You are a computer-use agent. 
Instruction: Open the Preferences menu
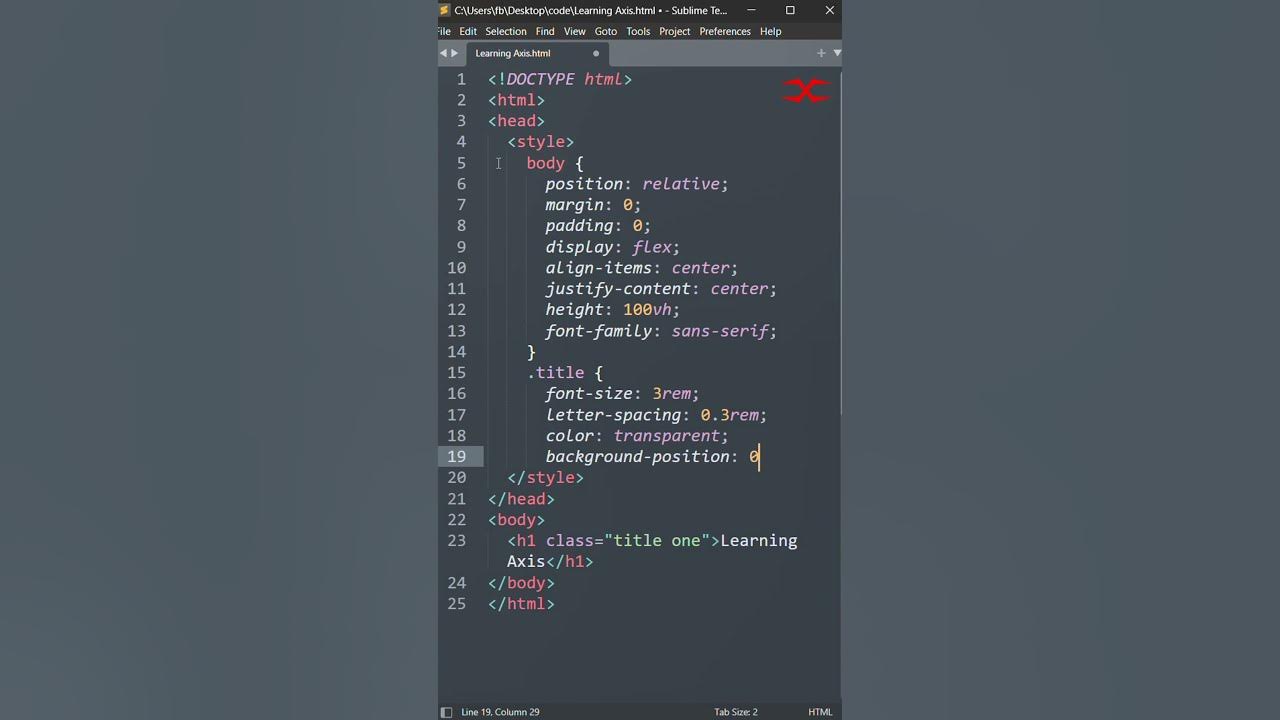(x=725, y=31)
